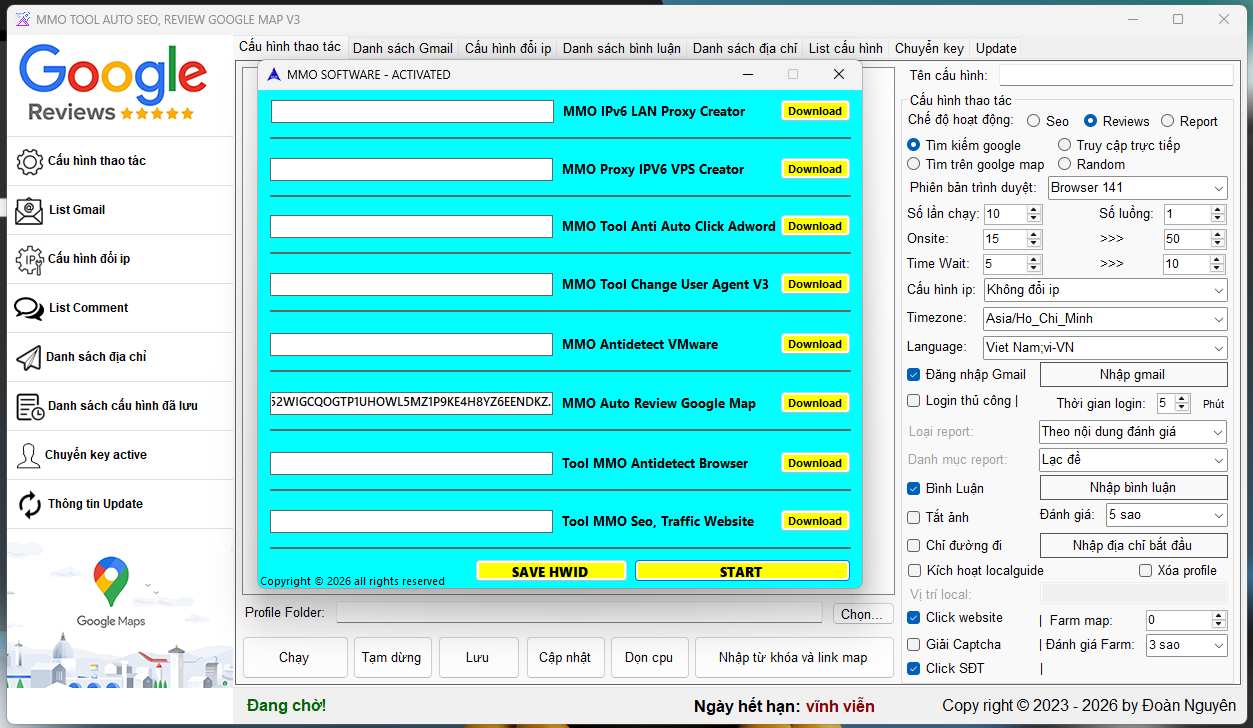
Task: Download MMO IPv6 LAN Proxy Creator
Action: coord(815,111)
